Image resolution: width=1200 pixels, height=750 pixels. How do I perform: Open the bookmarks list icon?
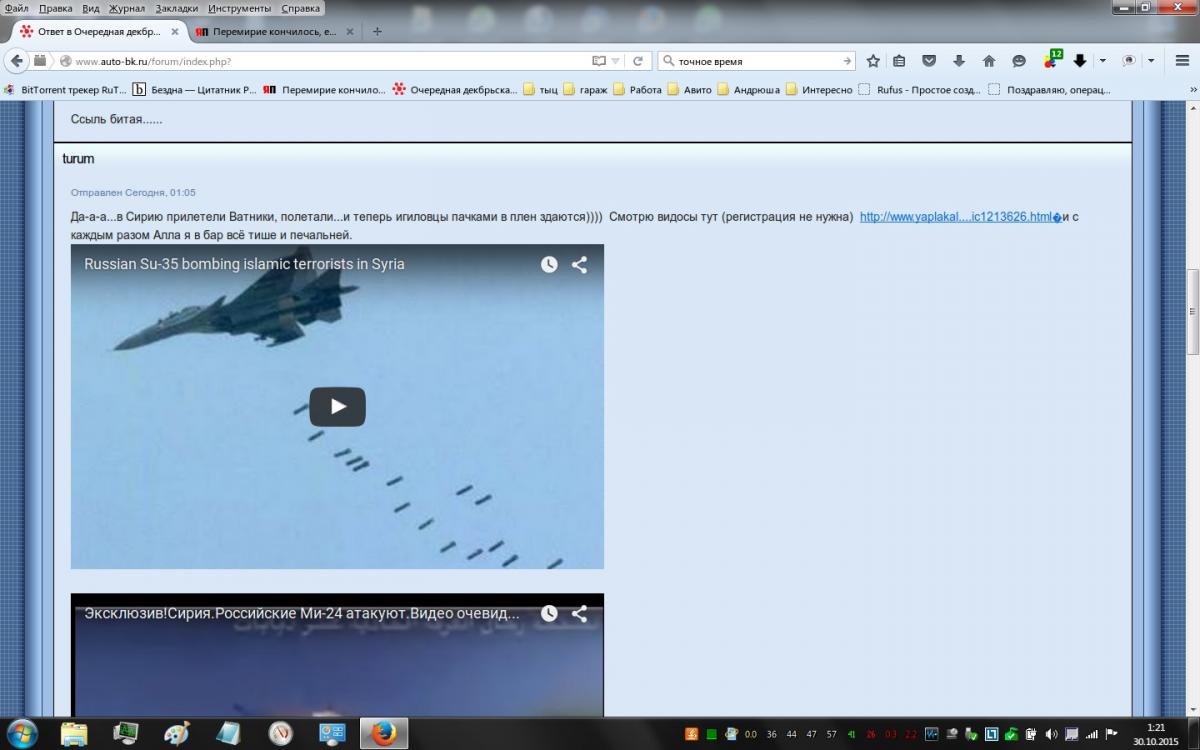899,61
